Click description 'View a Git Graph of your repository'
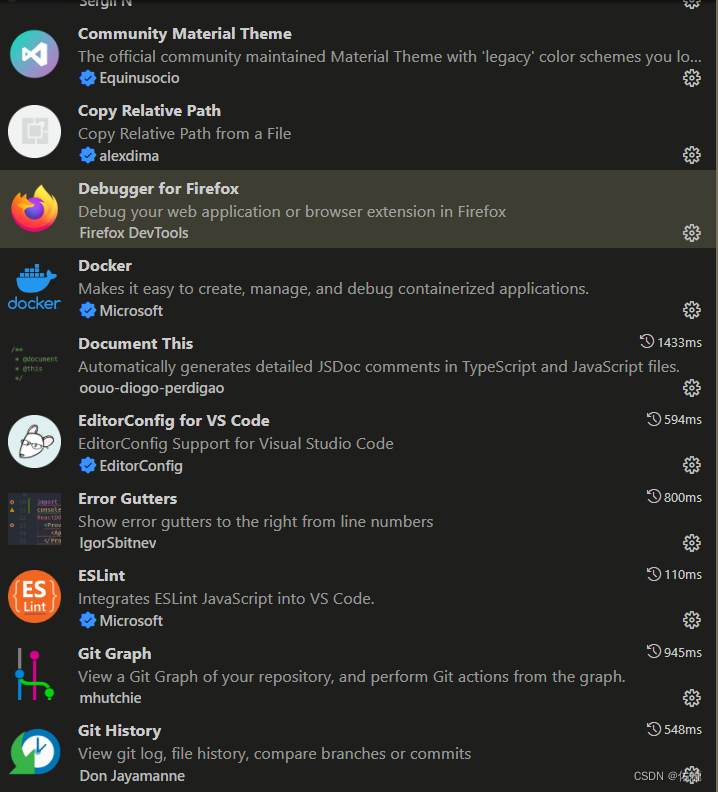The image size is (718, 792). point(352,677)
